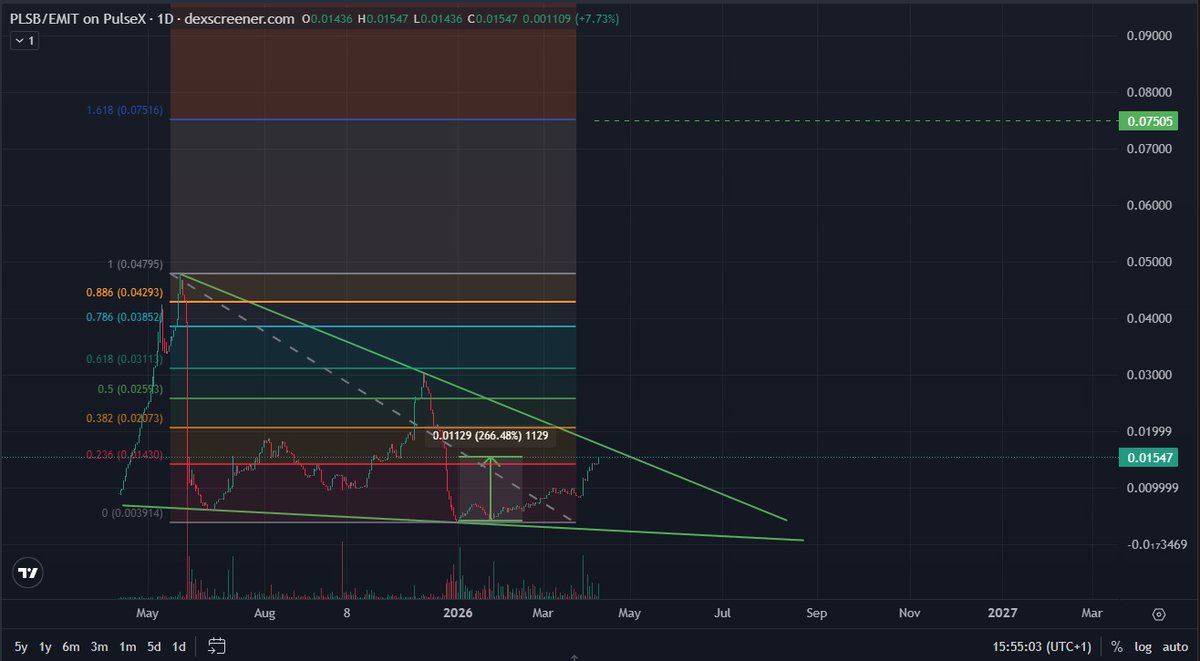Toggle log scale mode
This screenshot has width=1200, height=661.
pos(1144,647)
